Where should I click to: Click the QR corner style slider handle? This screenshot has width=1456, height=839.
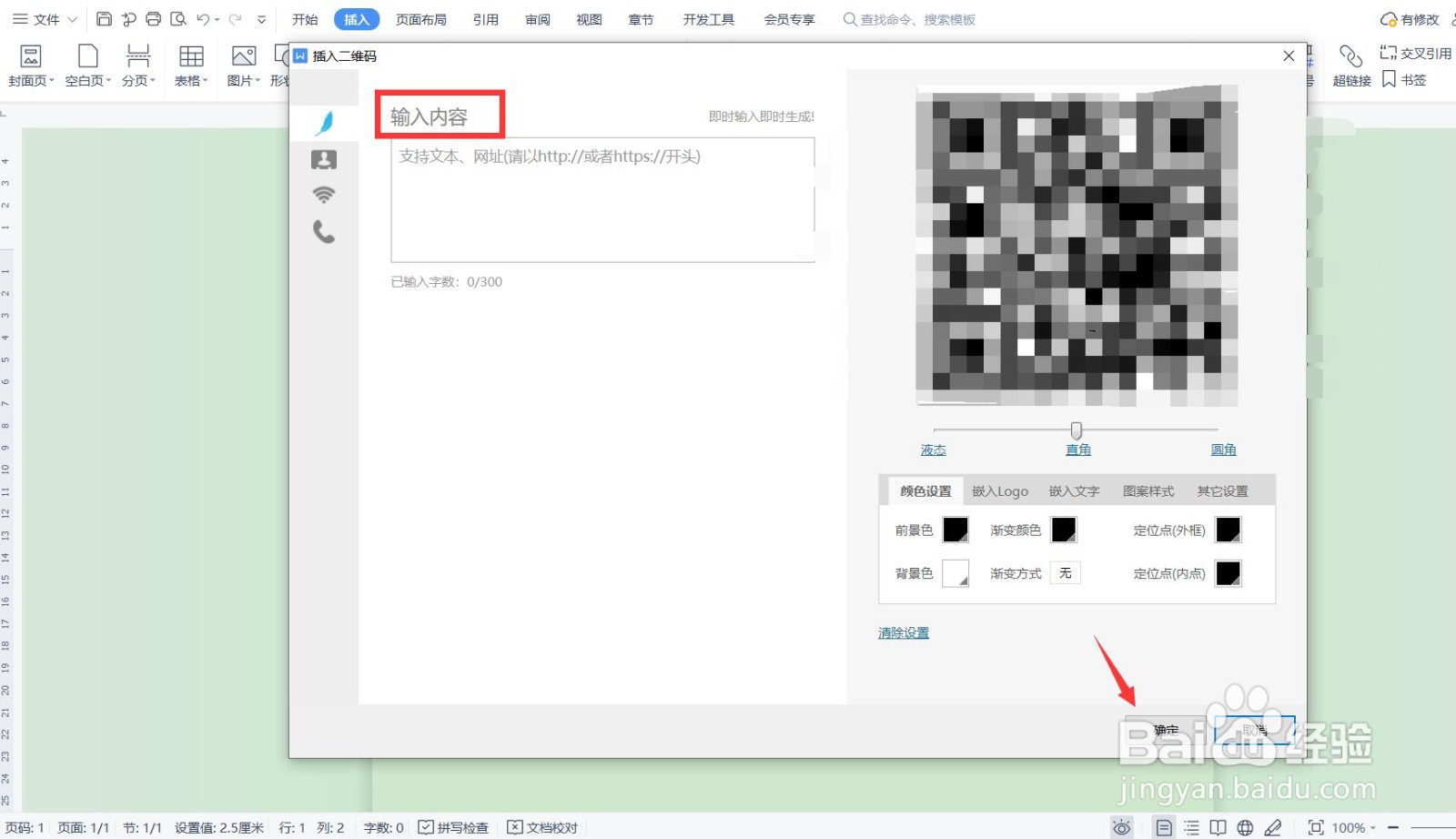coord(1077,430)
